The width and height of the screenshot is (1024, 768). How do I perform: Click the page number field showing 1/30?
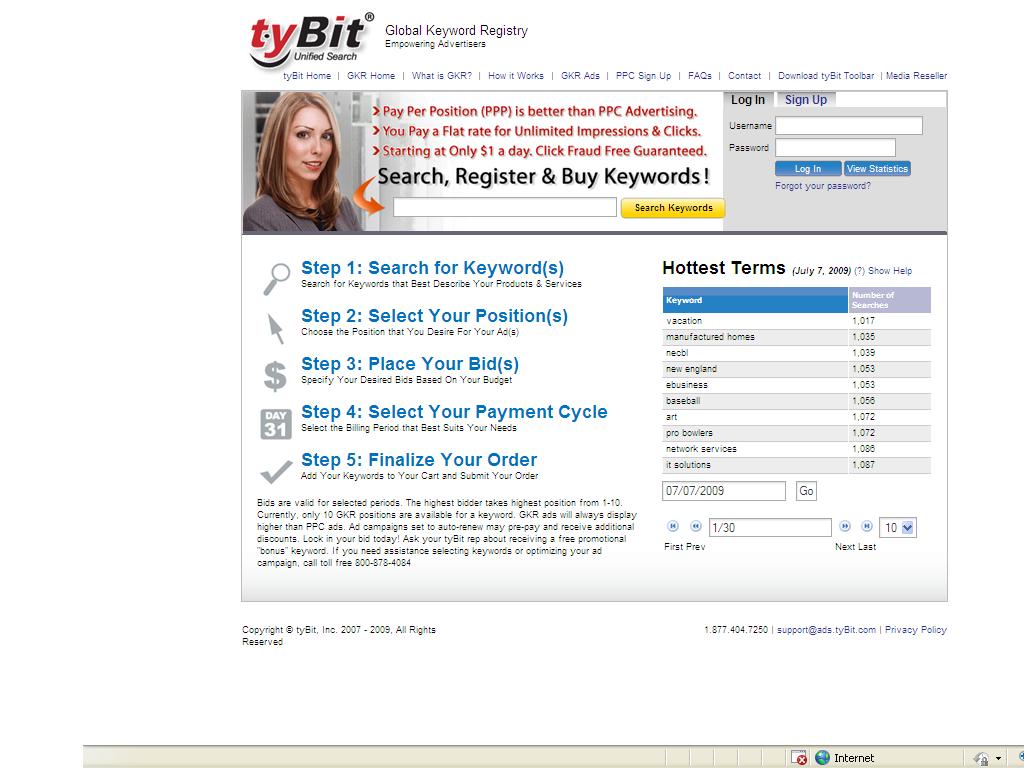770,528
